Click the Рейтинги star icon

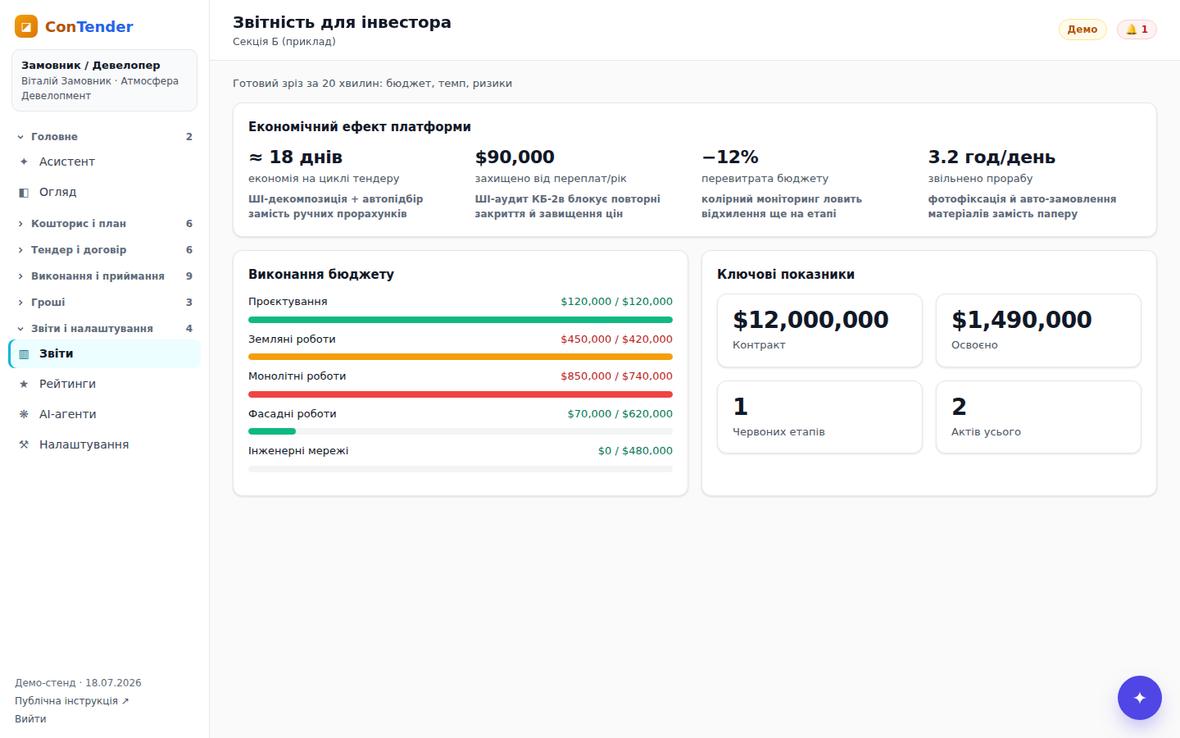click(x=24, y=384)
